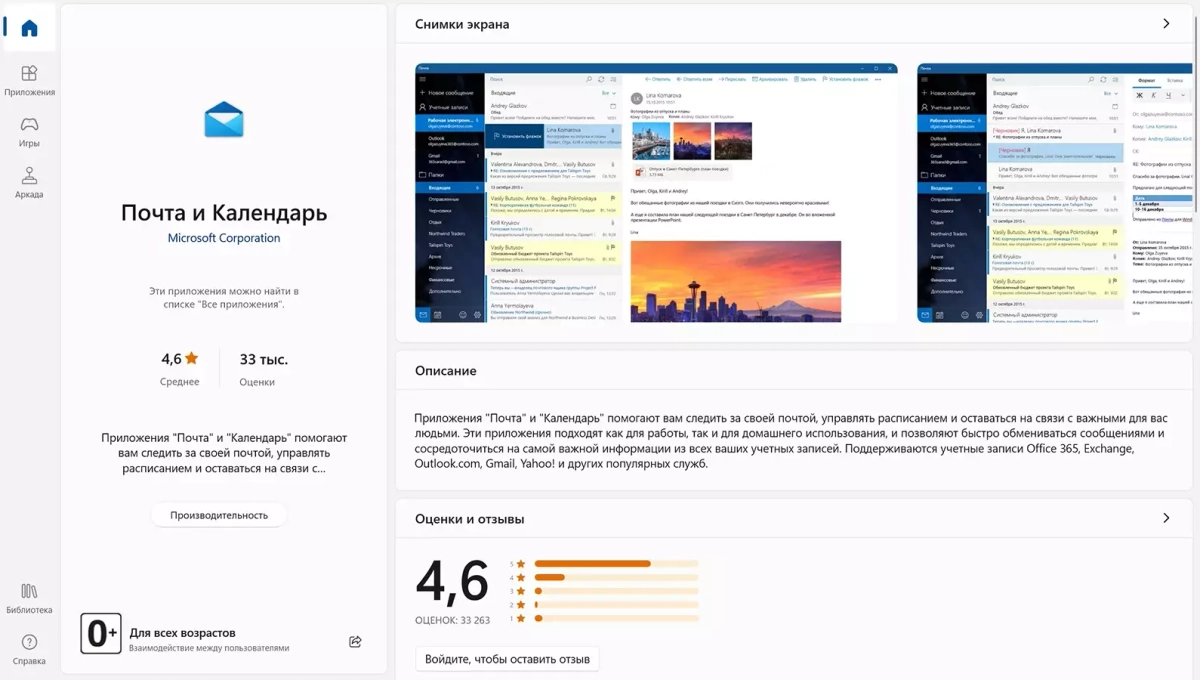Expand the Снимки экрана section chevron
Image resolution: width=1200 pixels, height=680 pixels.
point(1166,24)
